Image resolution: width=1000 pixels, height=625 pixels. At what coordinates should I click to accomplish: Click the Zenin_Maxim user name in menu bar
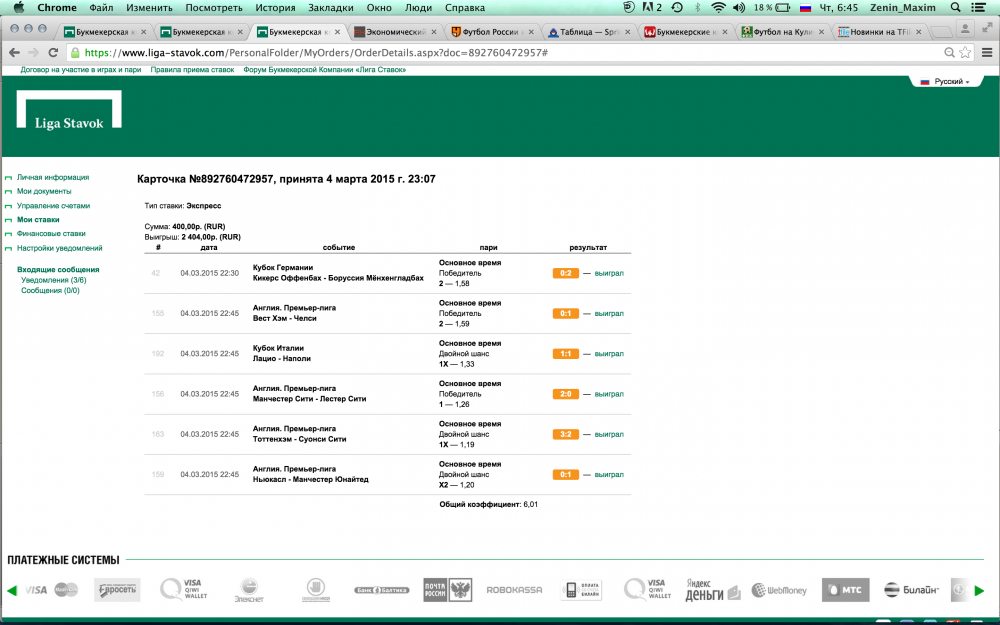pos(902,8)
